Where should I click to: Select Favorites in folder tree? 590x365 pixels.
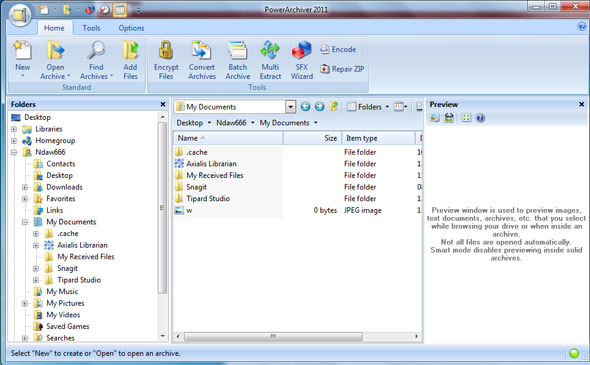[61, 199]
